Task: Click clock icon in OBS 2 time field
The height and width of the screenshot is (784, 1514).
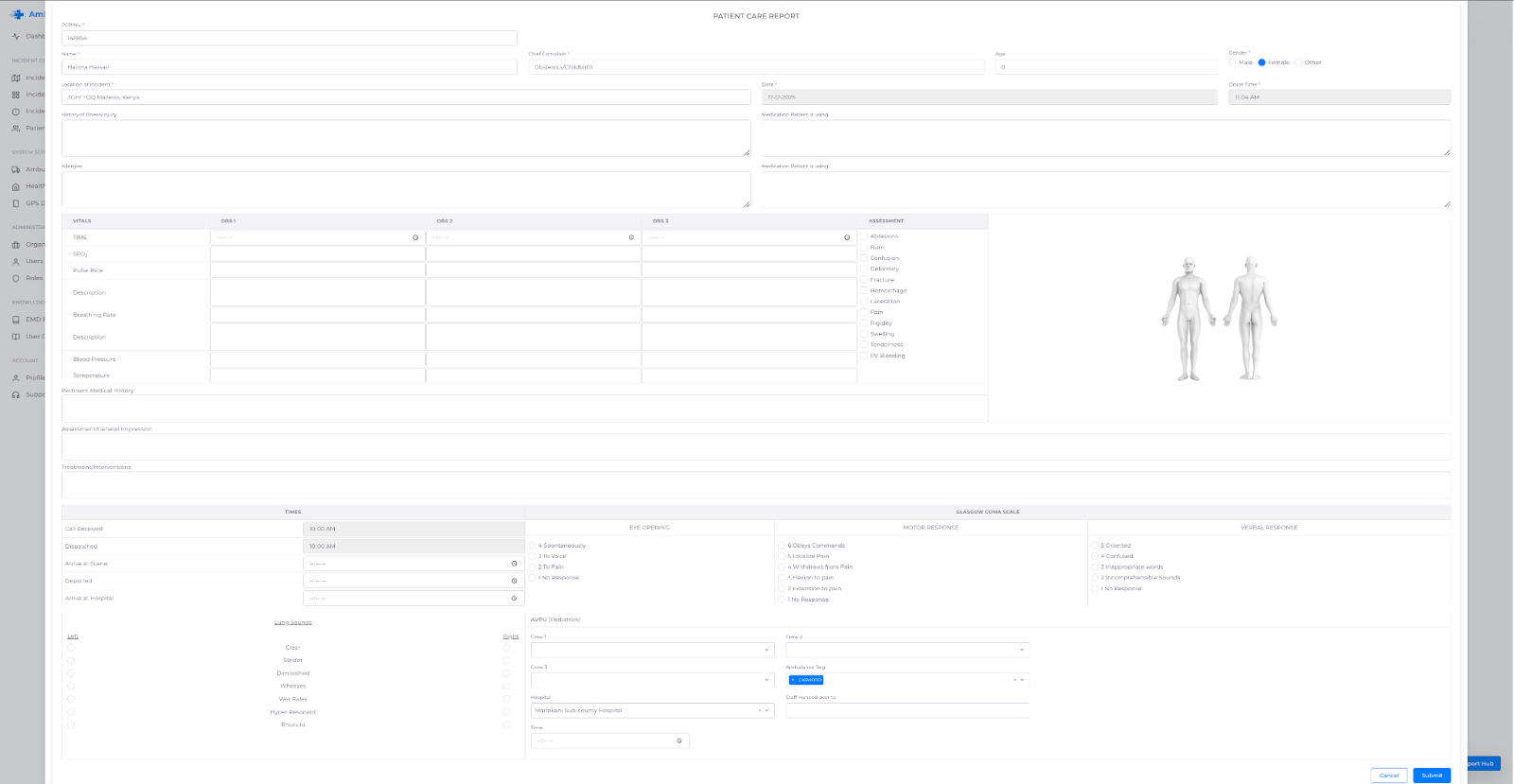Action: click(x=631, y=237)
